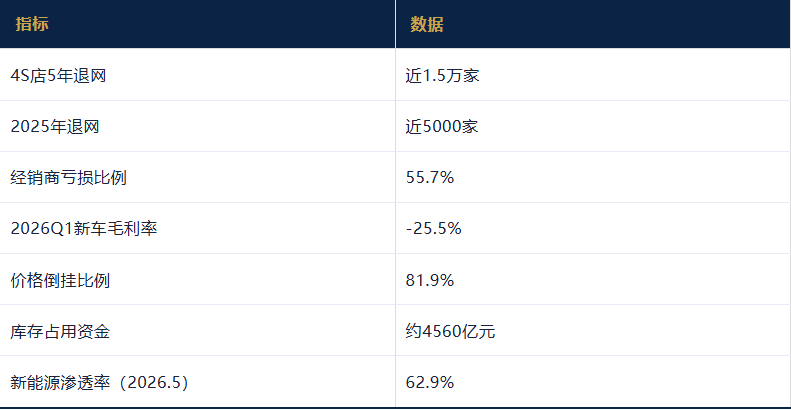Click the 万家 text in first data row

463,76
